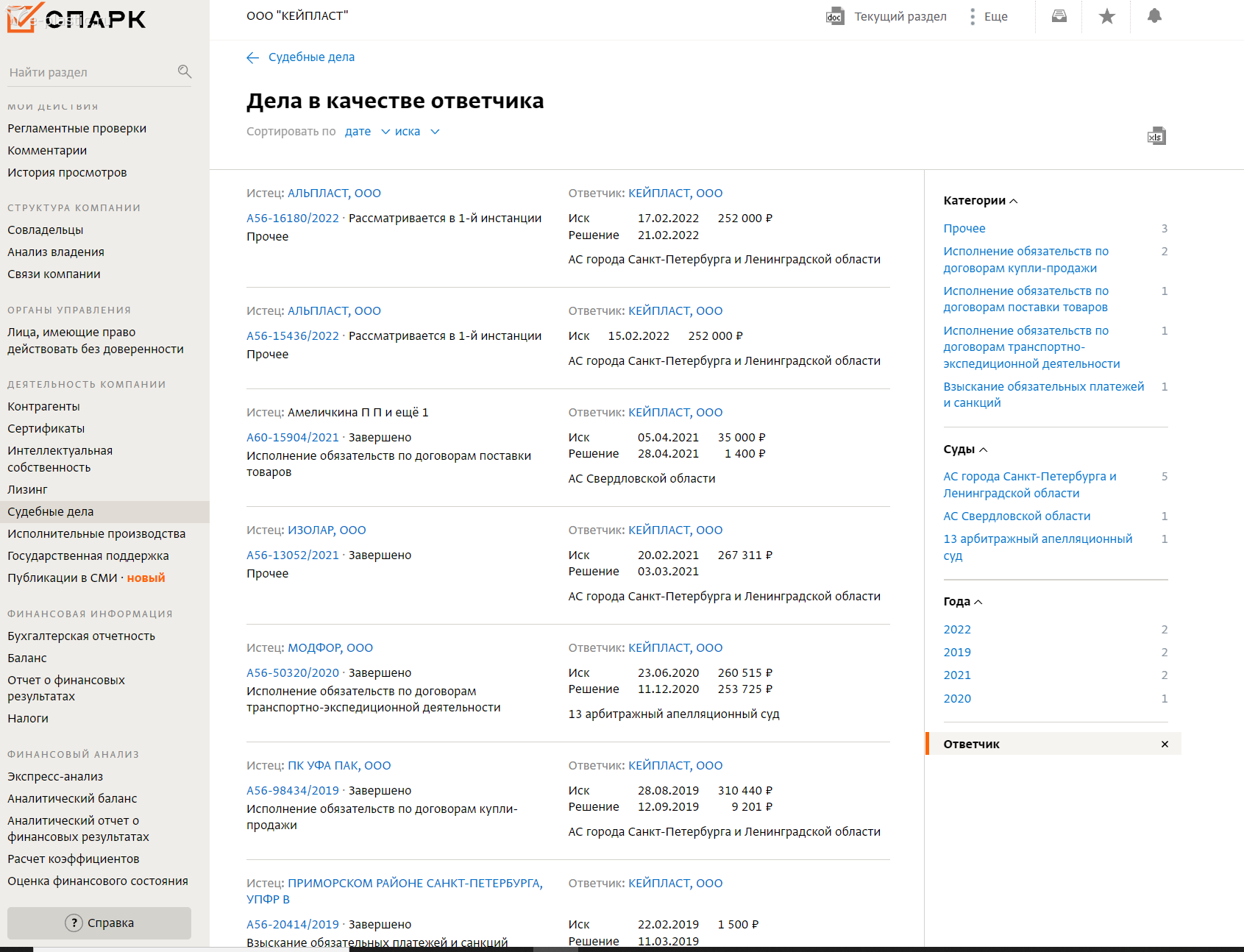Click the doc icon for current section
Viewport: 1244px width, 952px height.
pos(834,17)
